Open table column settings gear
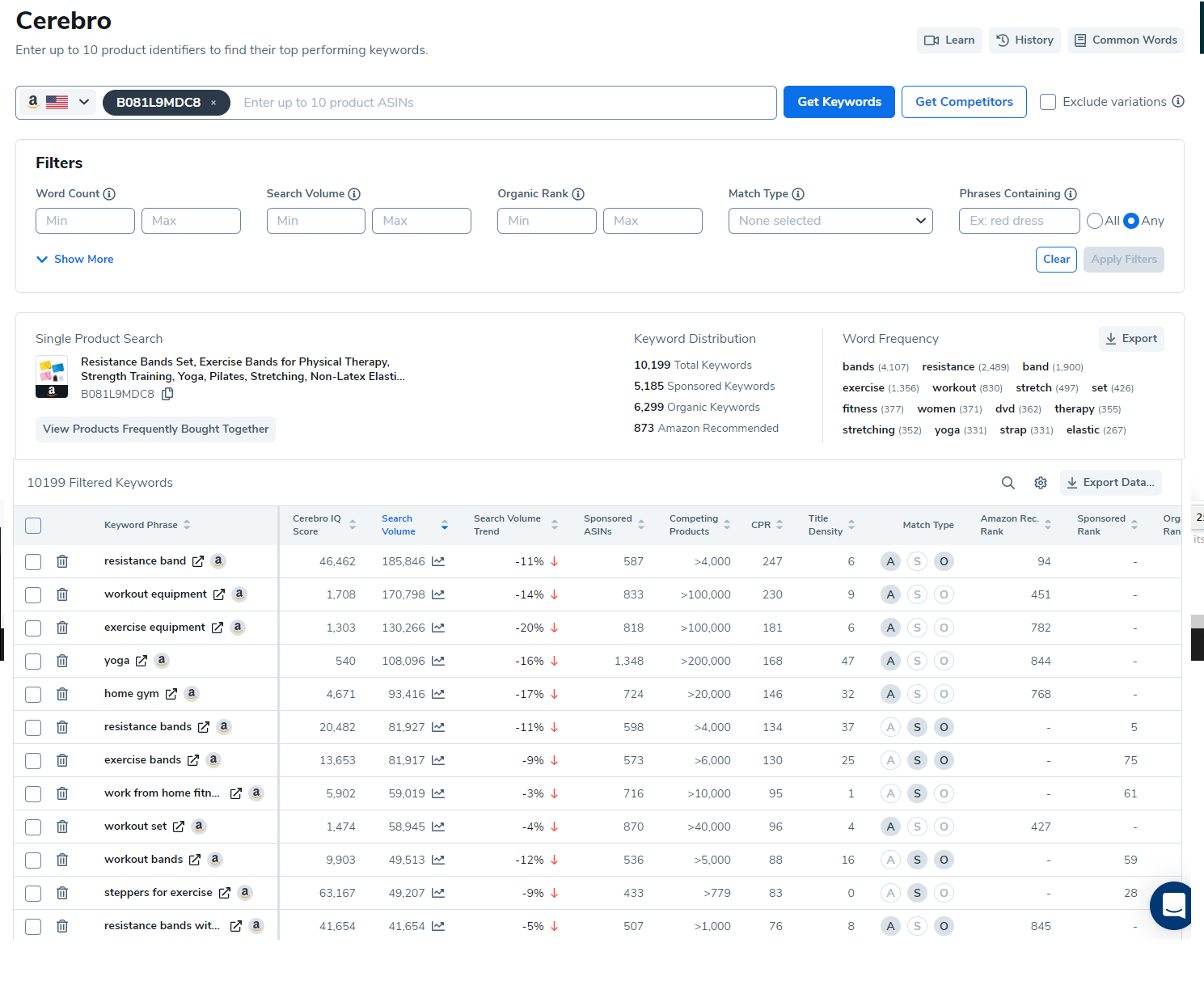The image size is (1204, 981). pos(1041,483)
